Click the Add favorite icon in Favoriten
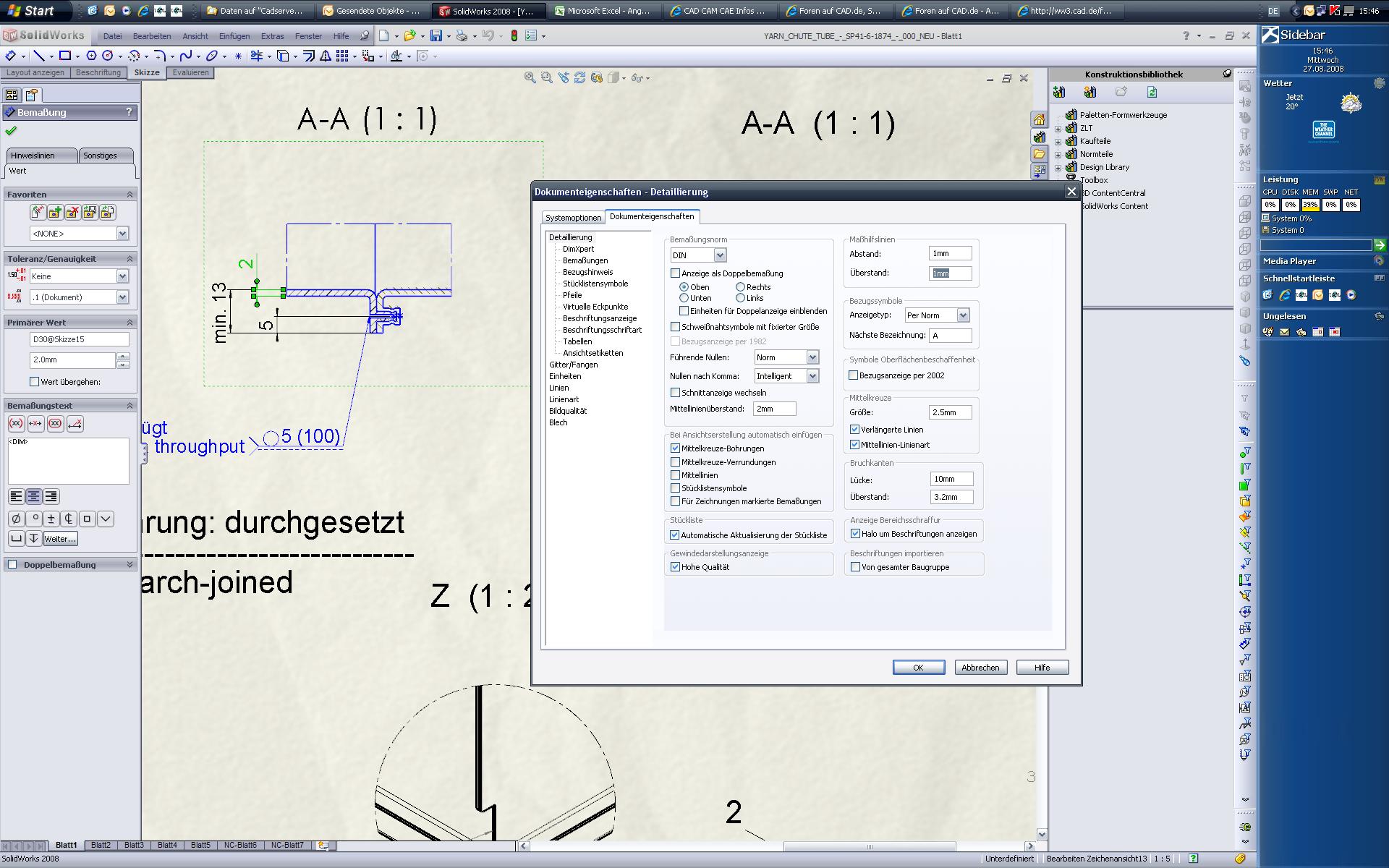The image size is (1389, 868). tap(55, 212)
